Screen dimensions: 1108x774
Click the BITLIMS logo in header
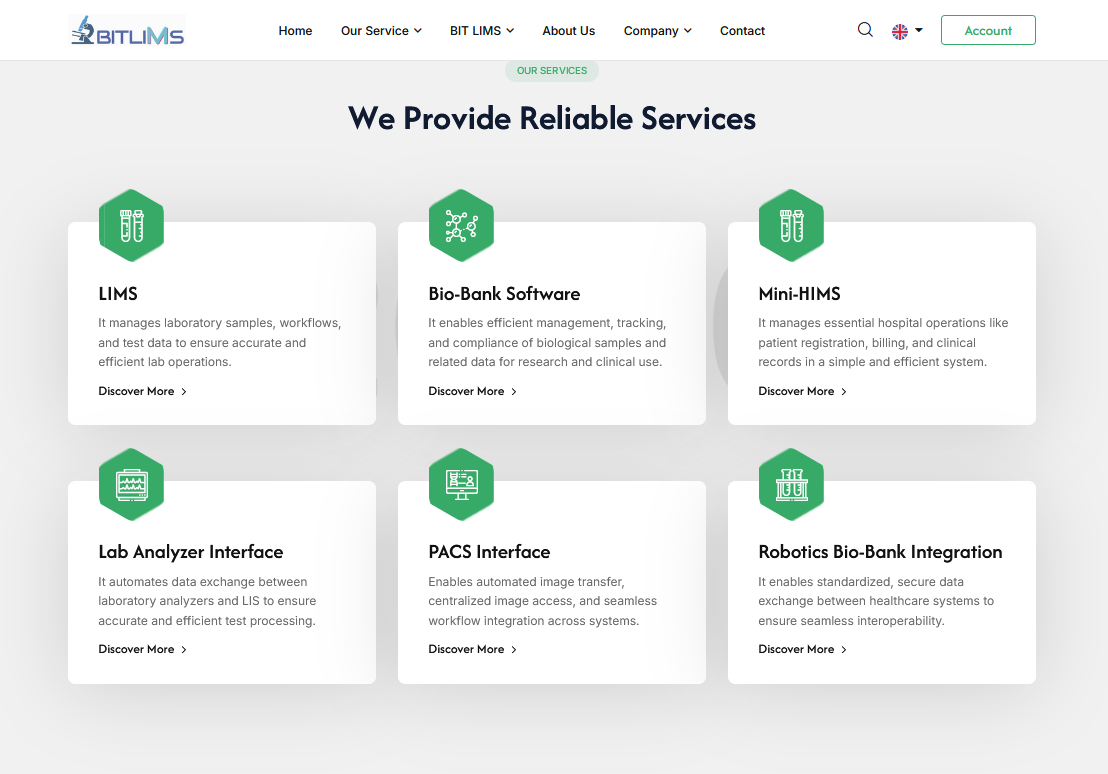tap(127, 31)
